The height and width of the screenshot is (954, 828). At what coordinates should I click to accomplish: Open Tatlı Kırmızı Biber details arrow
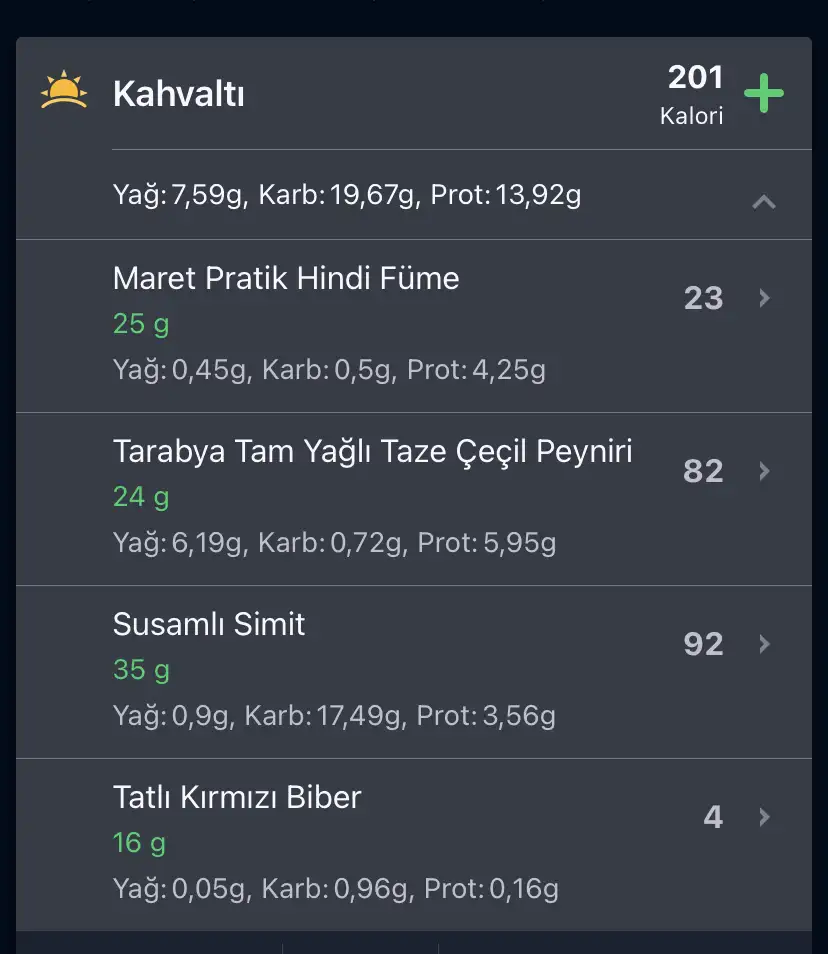(765, 816)
